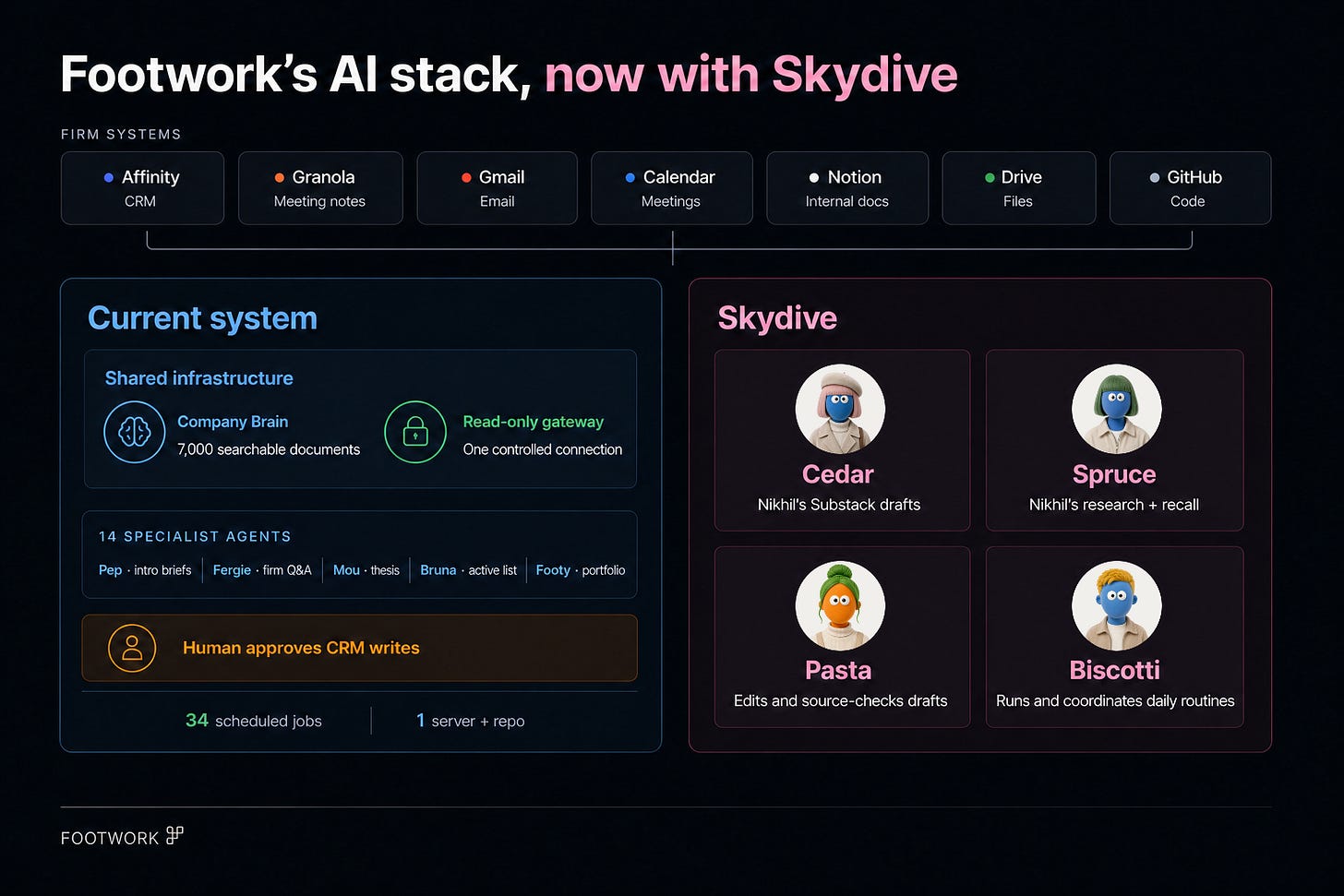Click the "Spruce" name label
This screenshot has height=896, width=1344.
tap(1114, 474)
